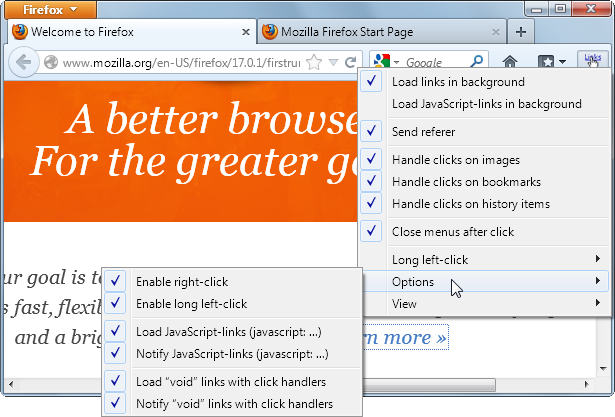Toggle Load links in background

(x=484, y=82)
